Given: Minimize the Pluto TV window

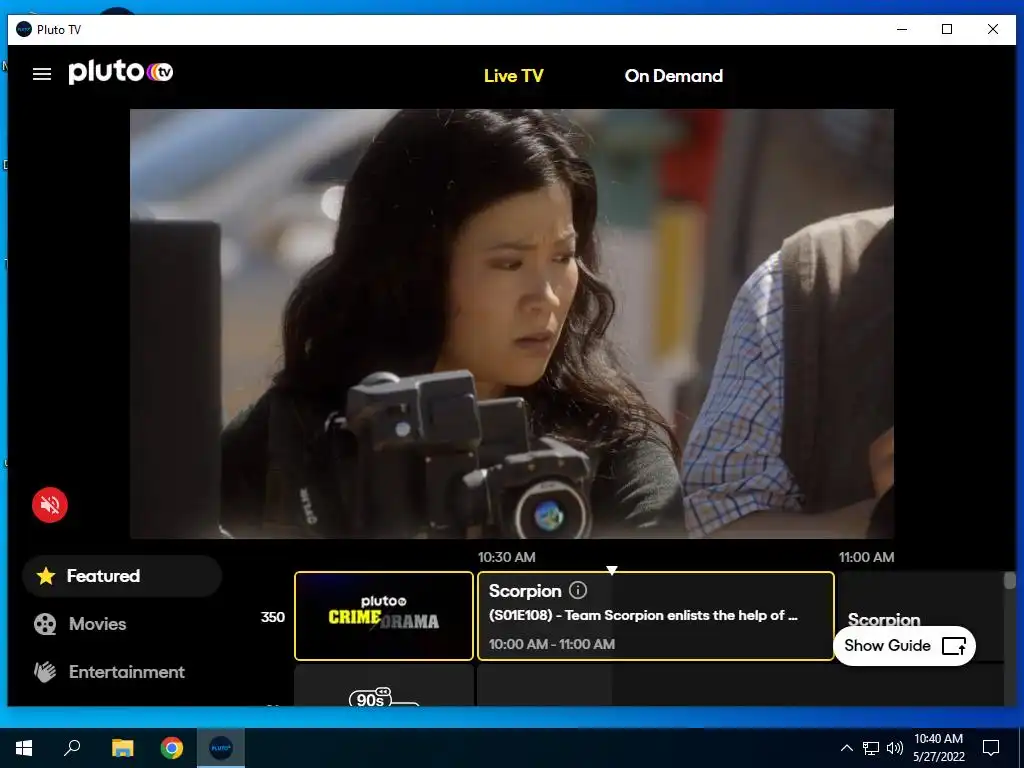Looking at the screenshot, I should (902, 29).
